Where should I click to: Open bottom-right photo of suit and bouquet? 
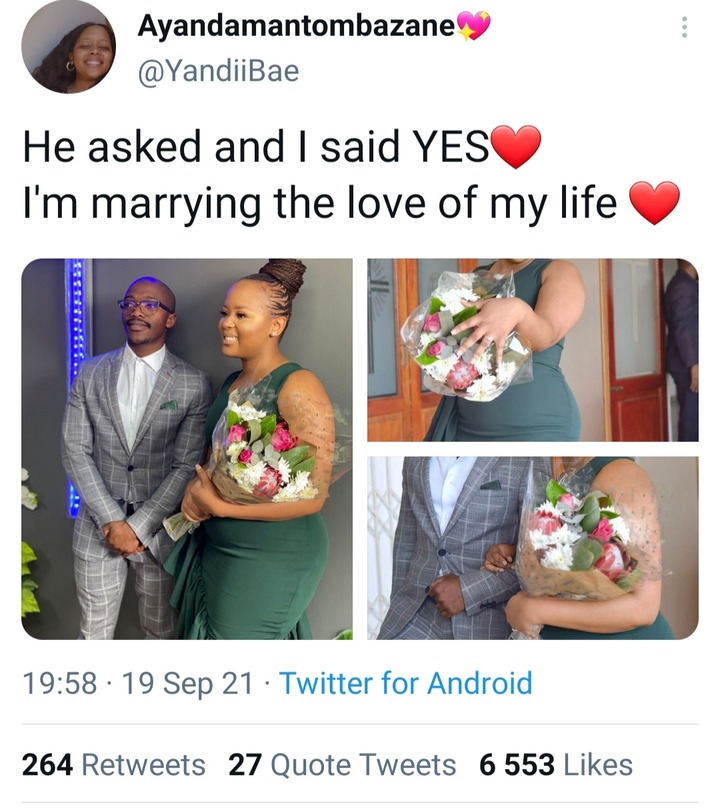533,548
